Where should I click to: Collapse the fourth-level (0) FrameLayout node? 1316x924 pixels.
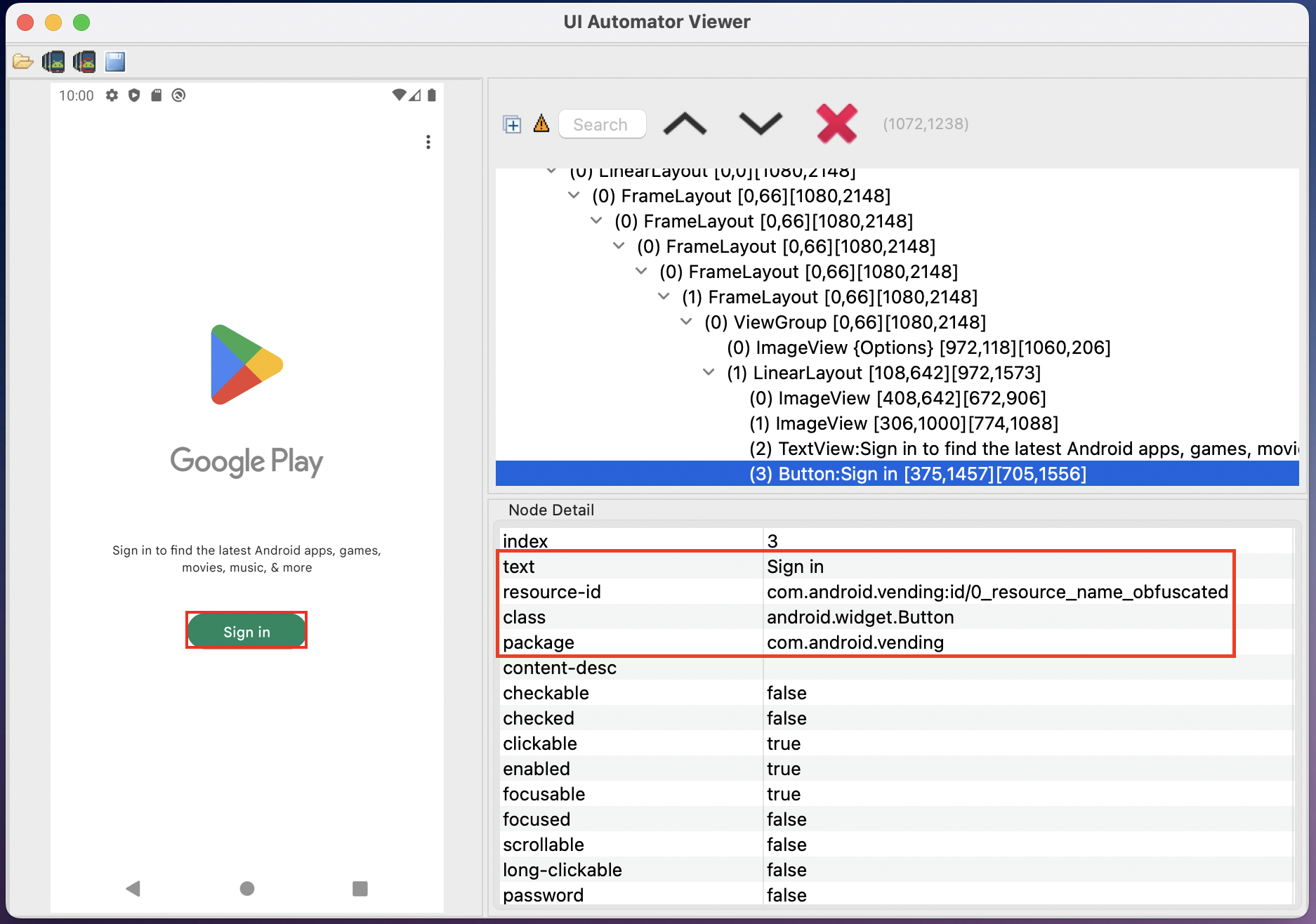[x=641, y=271]
